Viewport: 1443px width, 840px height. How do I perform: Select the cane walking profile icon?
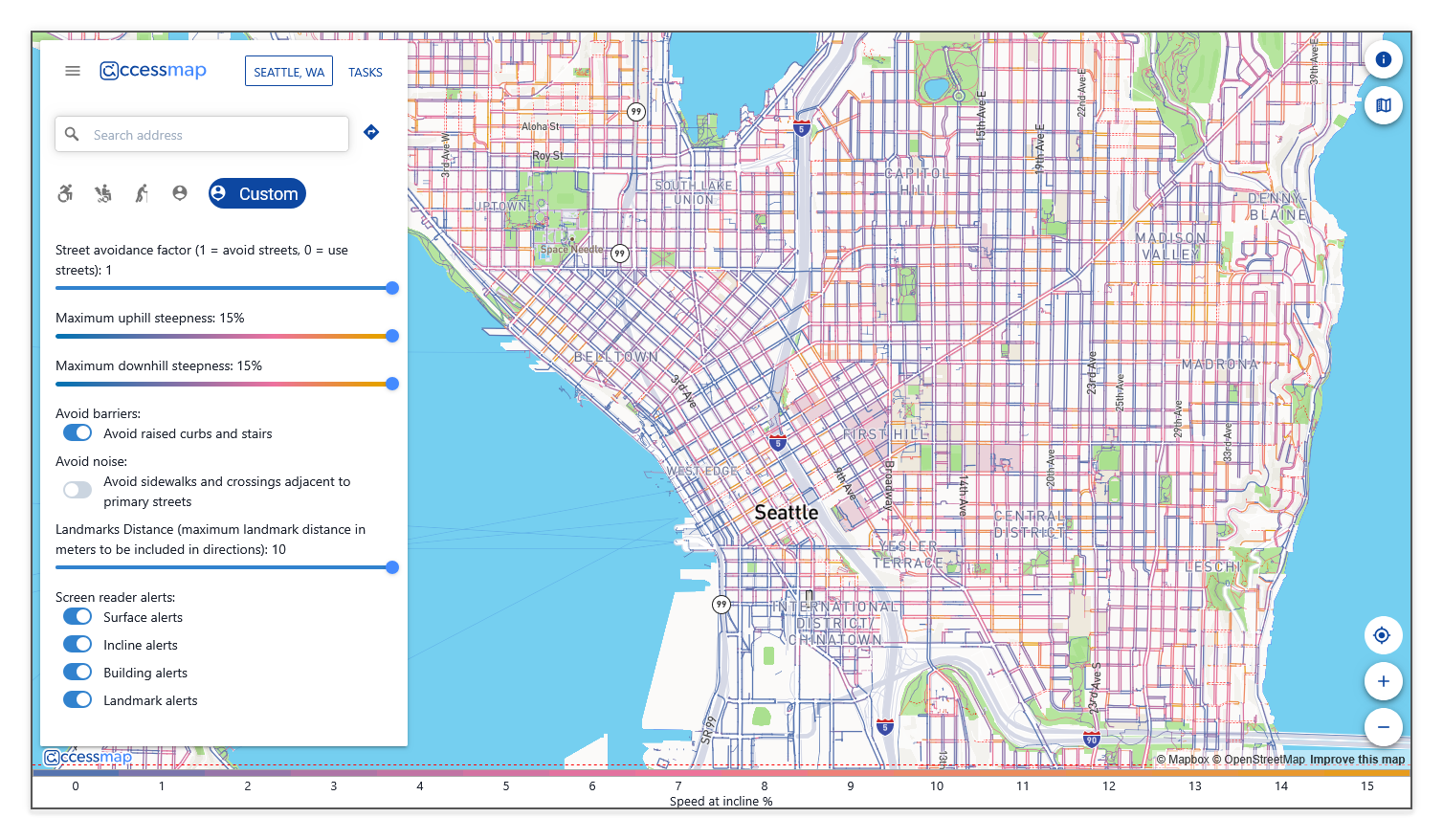(142, 193)
